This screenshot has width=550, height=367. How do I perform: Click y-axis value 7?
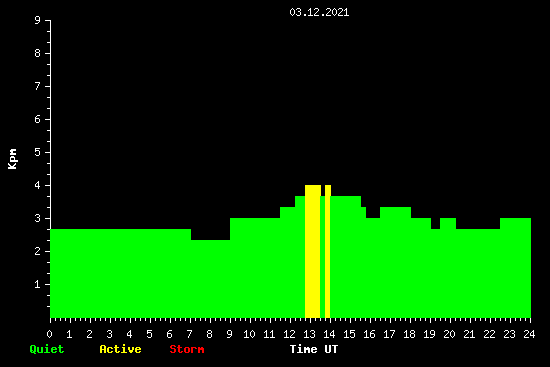coord(38,86)
